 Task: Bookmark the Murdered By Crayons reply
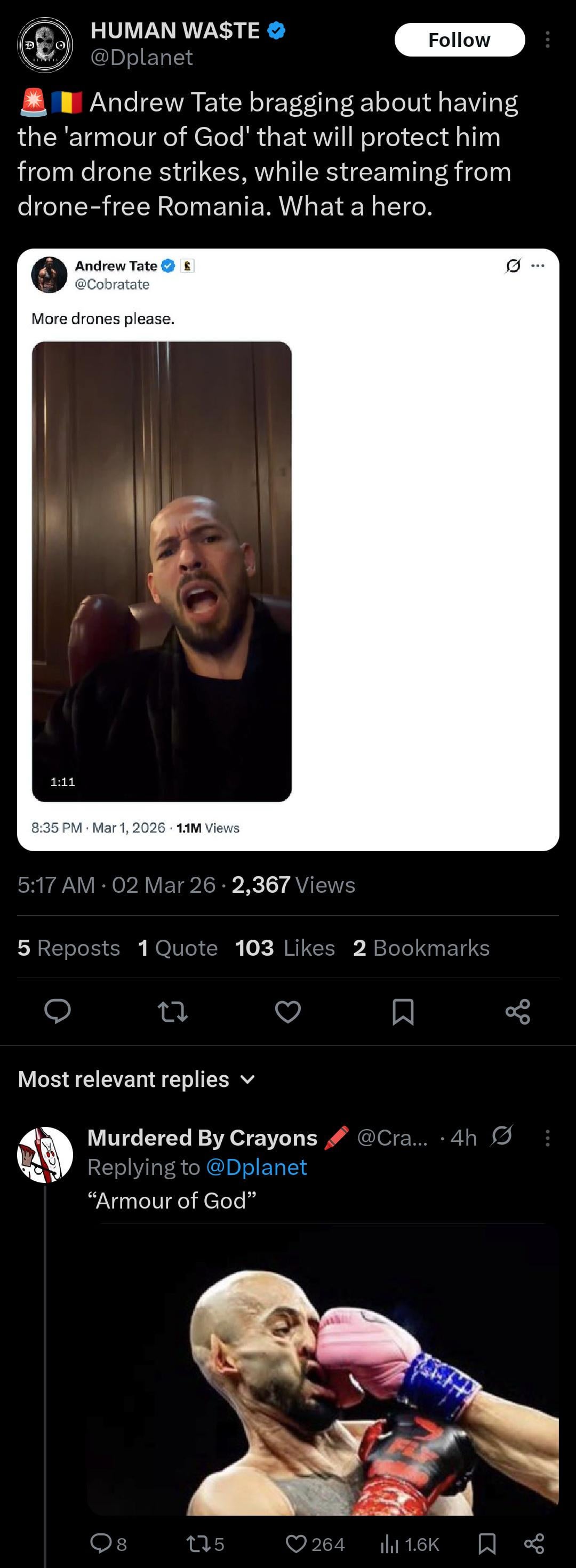click(x=486, y=1543)
